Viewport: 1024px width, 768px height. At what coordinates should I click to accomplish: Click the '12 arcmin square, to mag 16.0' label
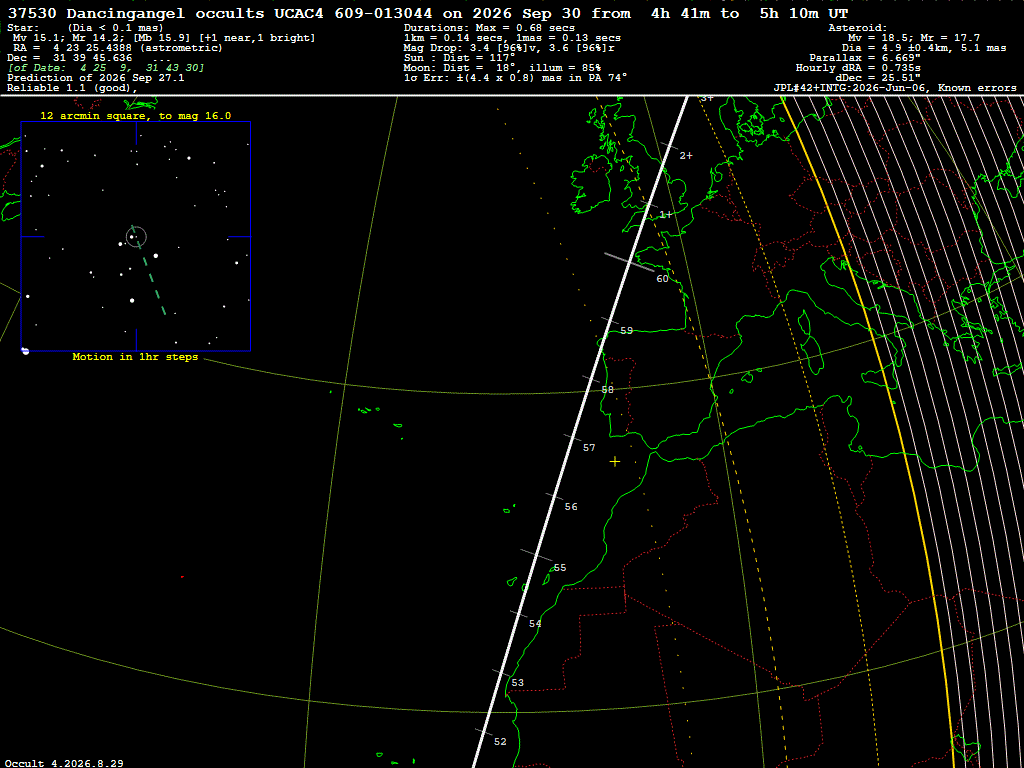(136, 116)
